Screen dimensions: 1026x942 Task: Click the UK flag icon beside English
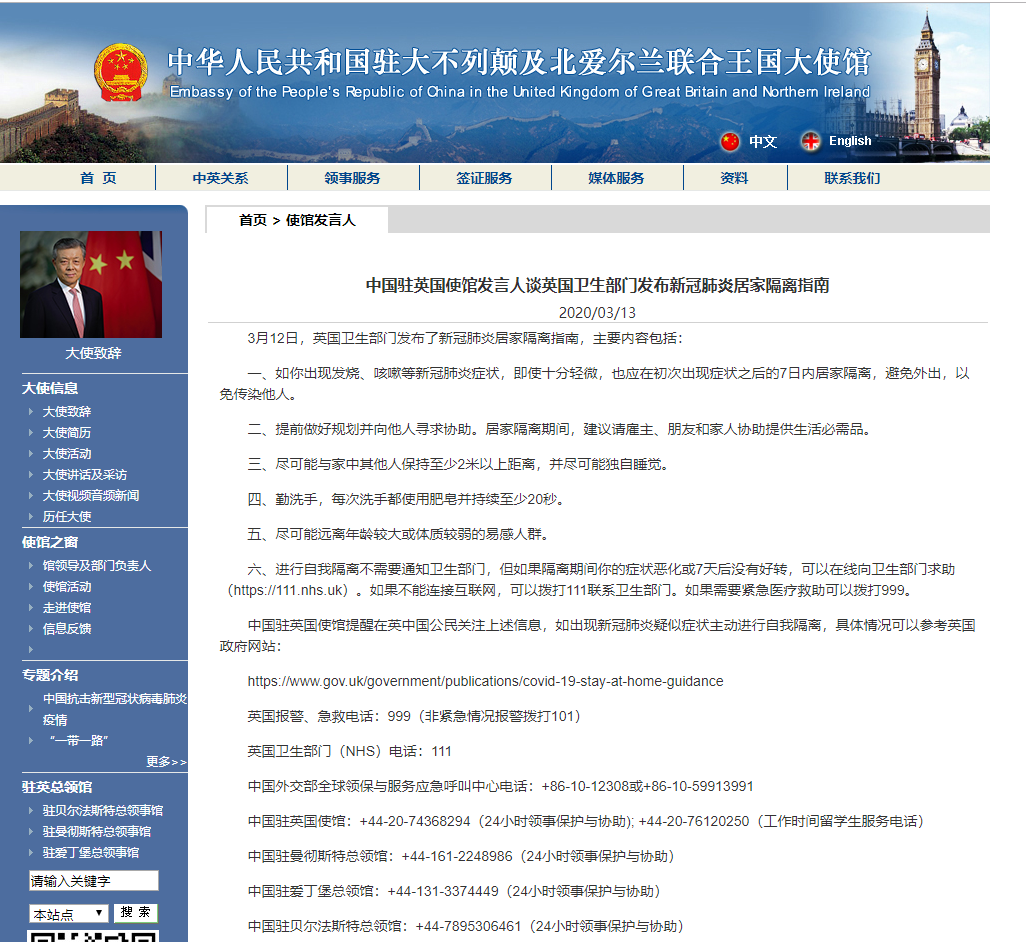(810, 141)
